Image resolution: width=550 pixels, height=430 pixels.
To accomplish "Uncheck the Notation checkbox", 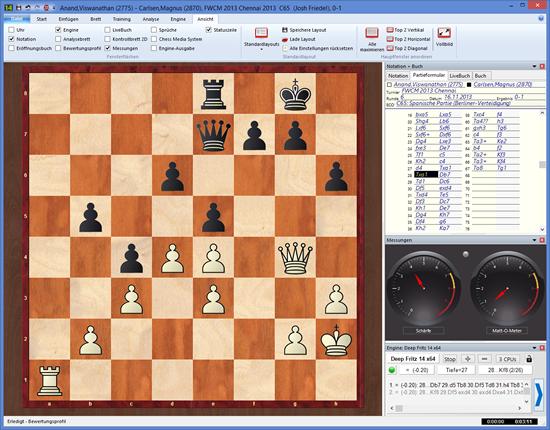I will (x=12, y=39).
